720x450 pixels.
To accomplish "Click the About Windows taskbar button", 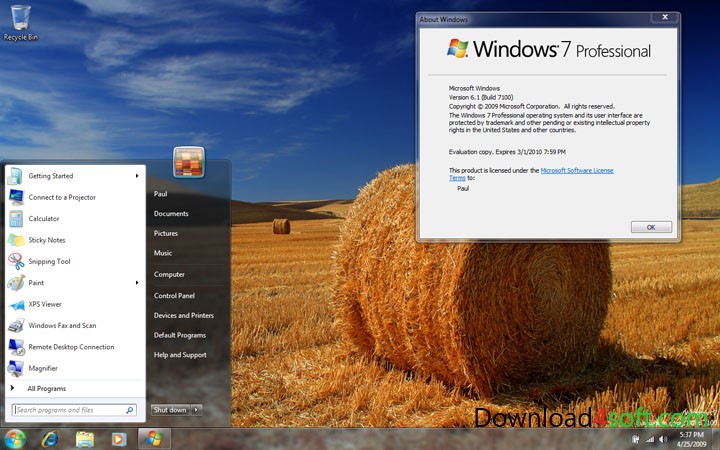I will [x=154, y=439].
